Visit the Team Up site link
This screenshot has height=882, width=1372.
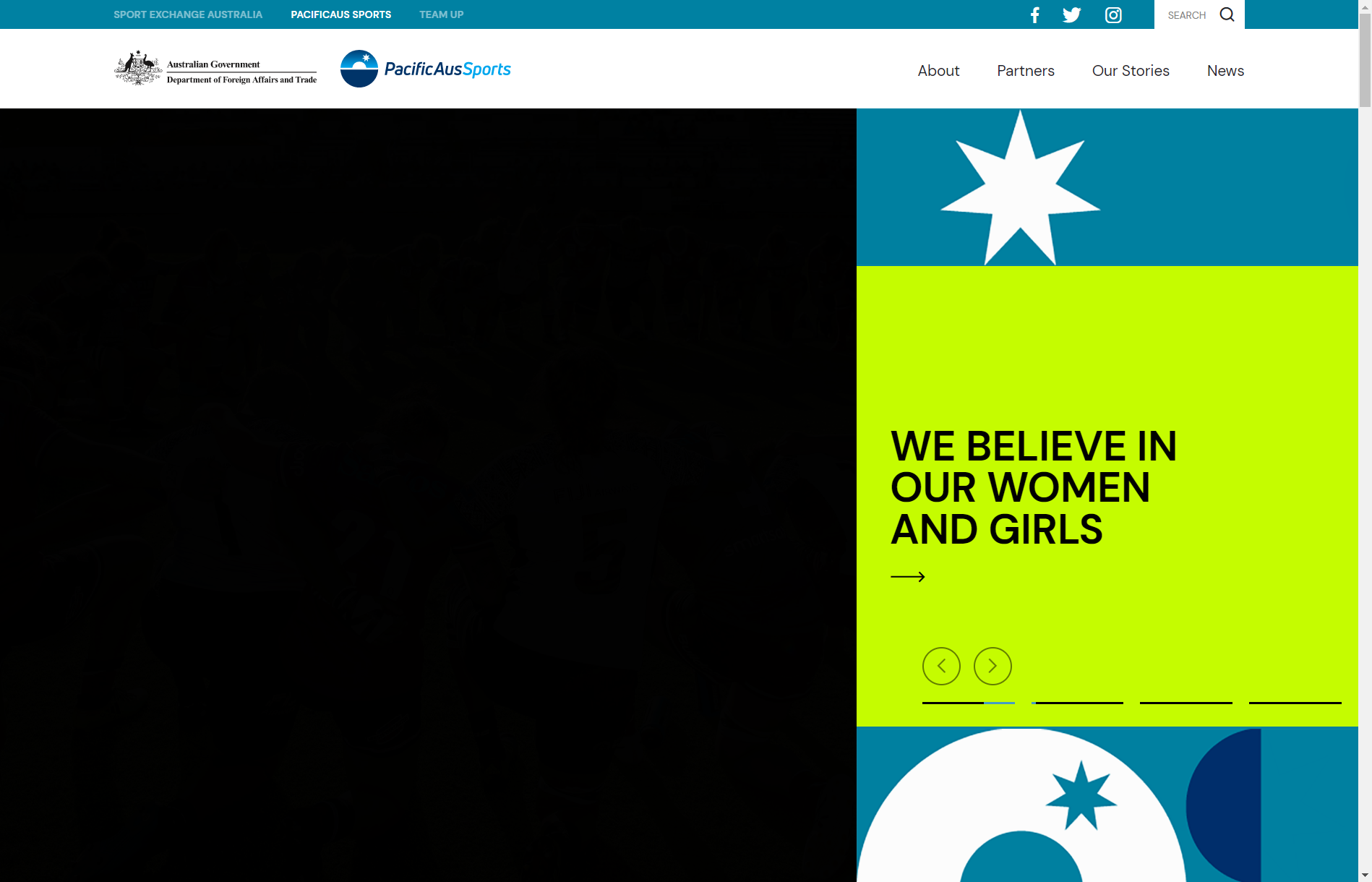[x=441, y=14]
